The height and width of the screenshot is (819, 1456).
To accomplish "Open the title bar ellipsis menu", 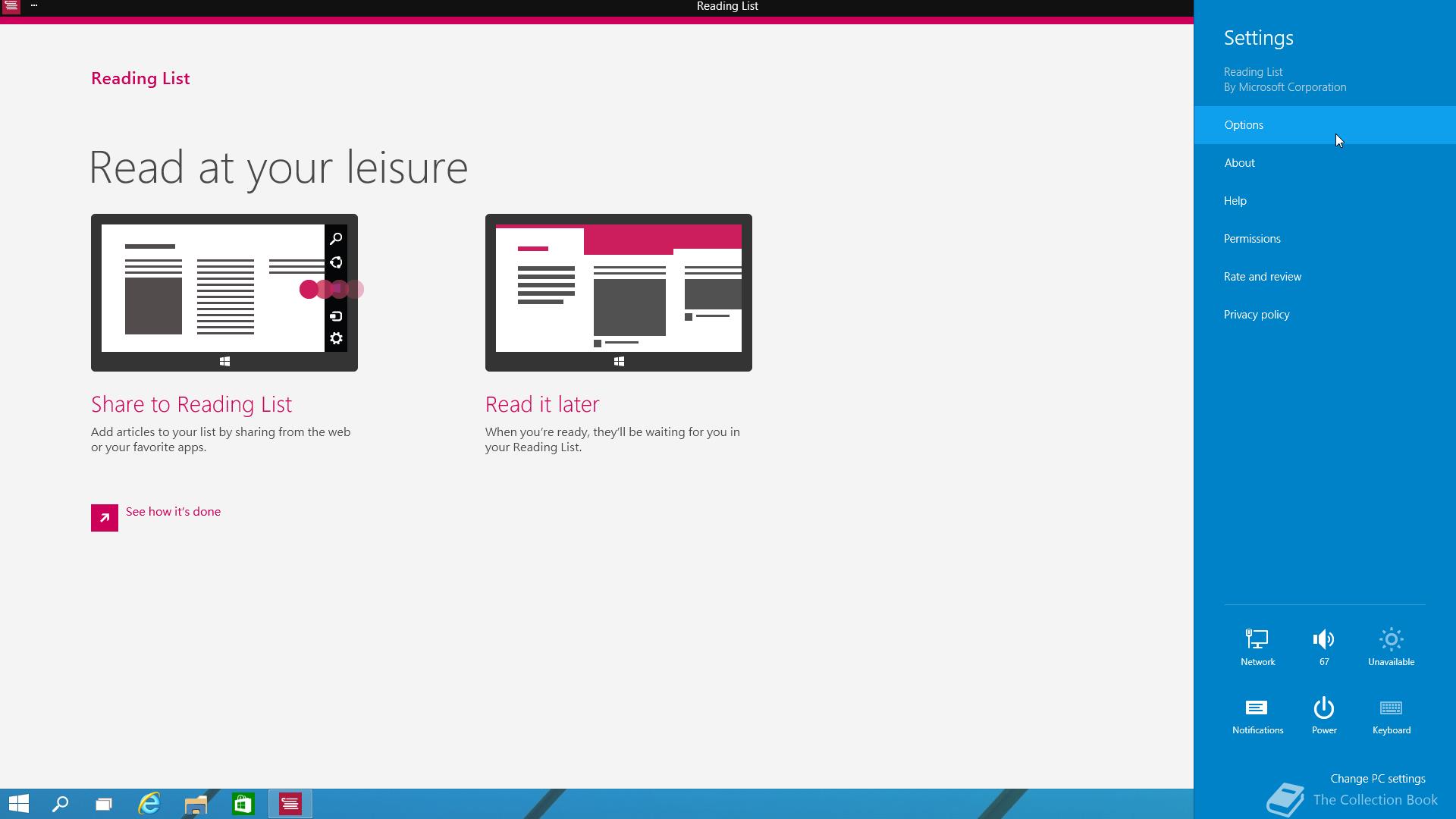I will tap(34, 6).
